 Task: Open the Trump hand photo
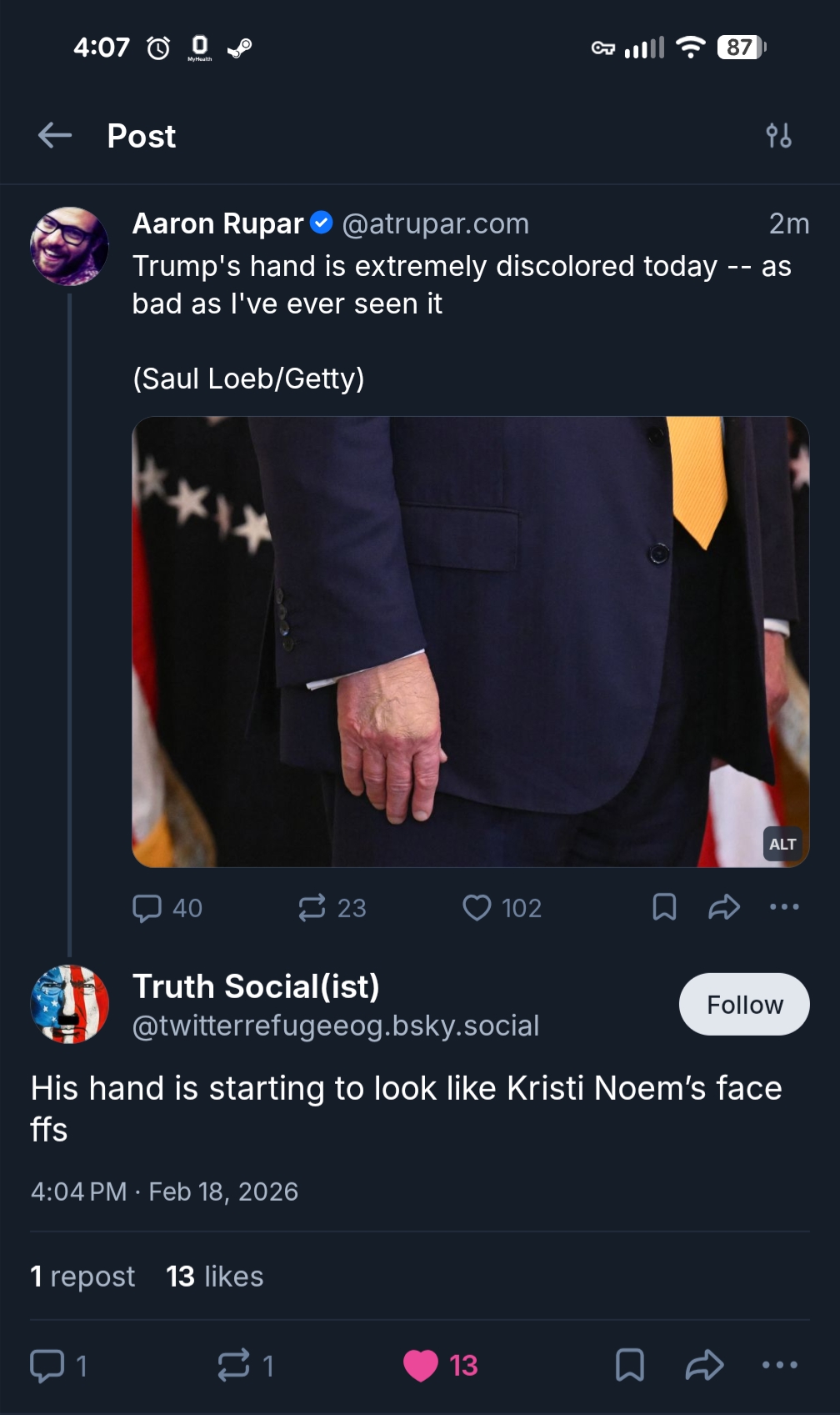click(x=470, y=641)
